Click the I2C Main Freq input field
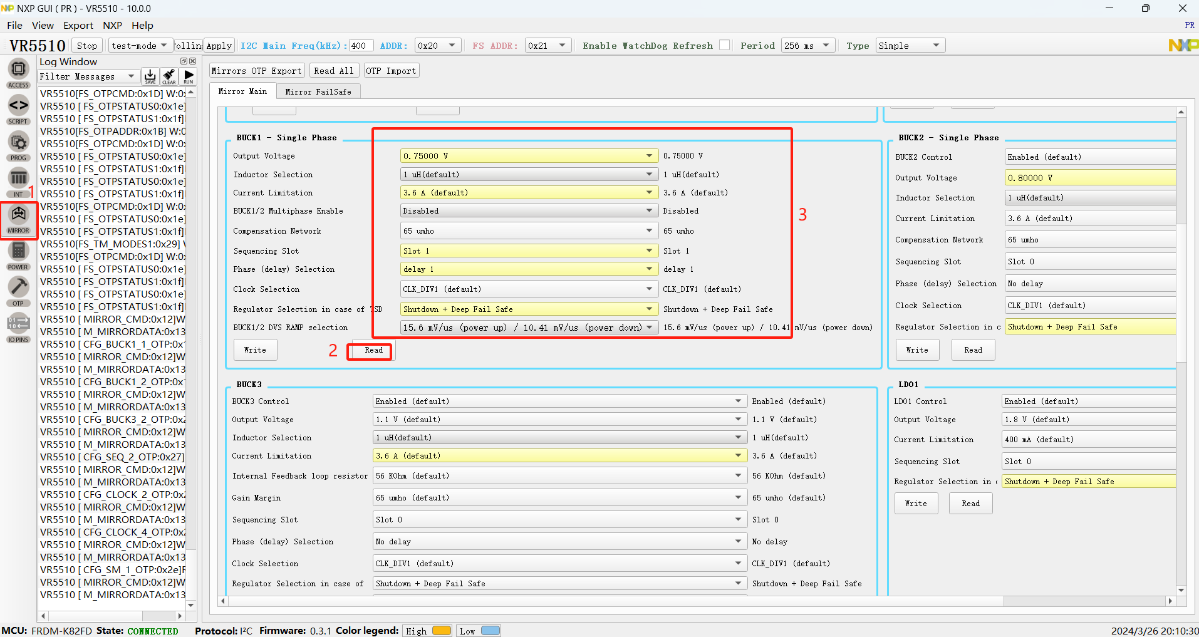Screen dimensions: 1199x637 pos(361,45)
